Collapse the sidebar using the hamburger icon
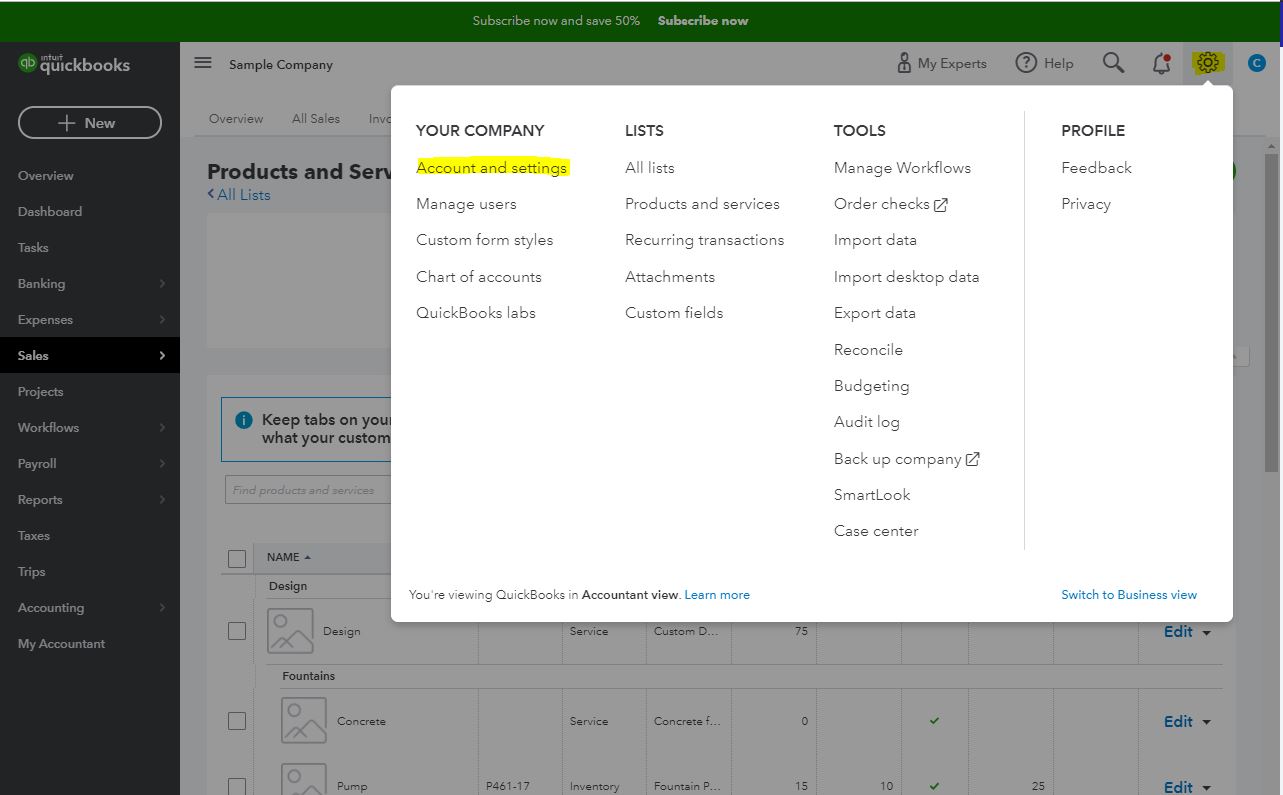This screenshot has height=795, width=1283. (203, 63)
